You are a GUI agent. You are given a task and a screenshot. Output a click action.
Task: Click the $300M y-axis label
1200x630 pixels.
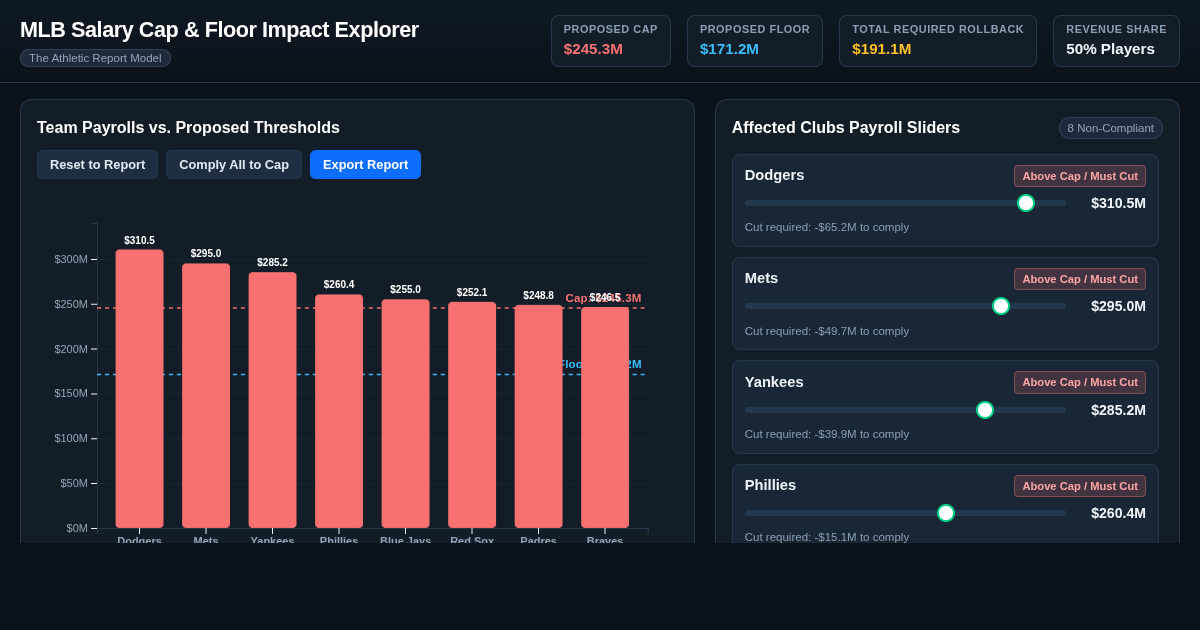[x=71, y=259]
